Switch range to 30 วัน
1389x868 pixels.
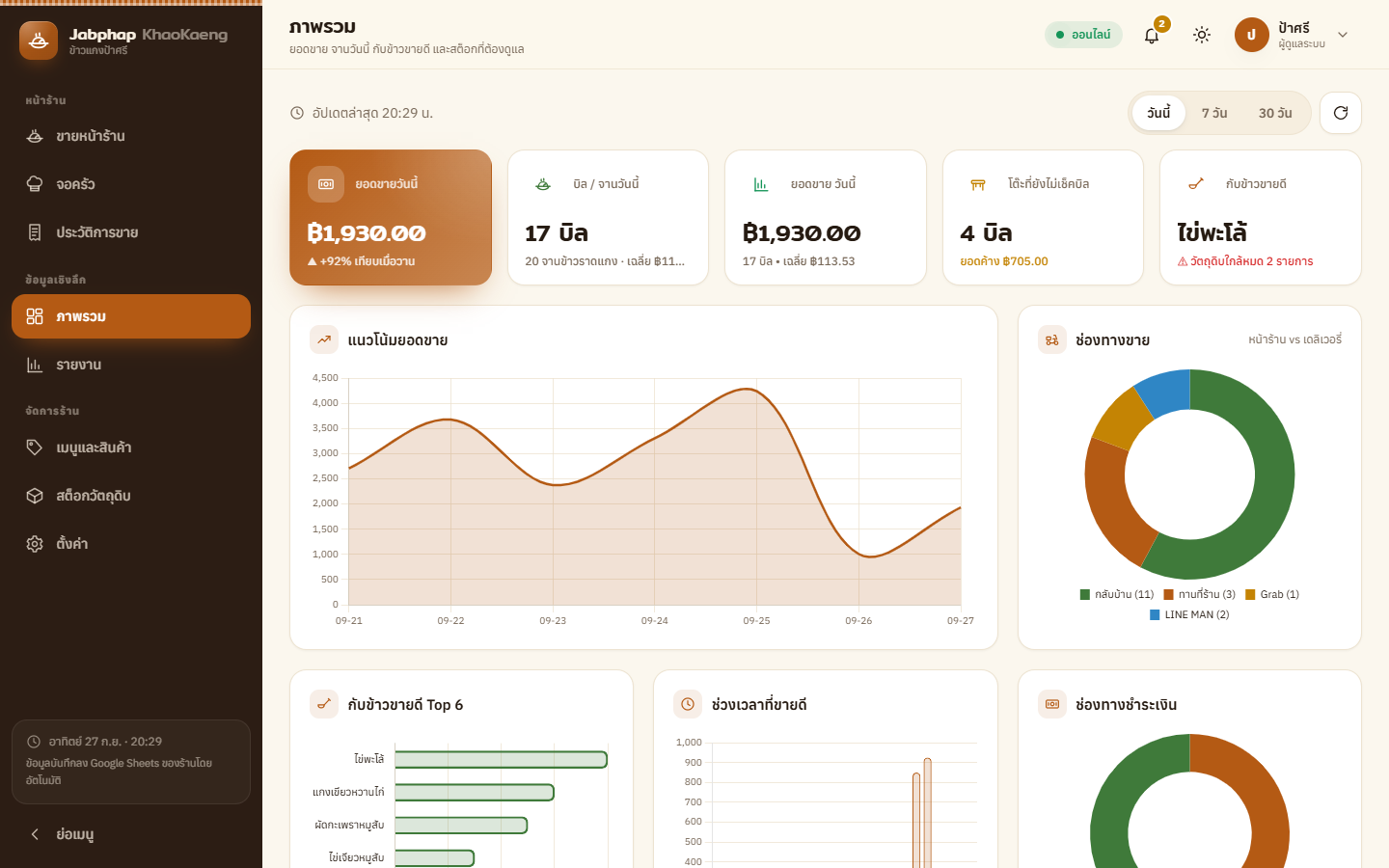[1275, 113]
